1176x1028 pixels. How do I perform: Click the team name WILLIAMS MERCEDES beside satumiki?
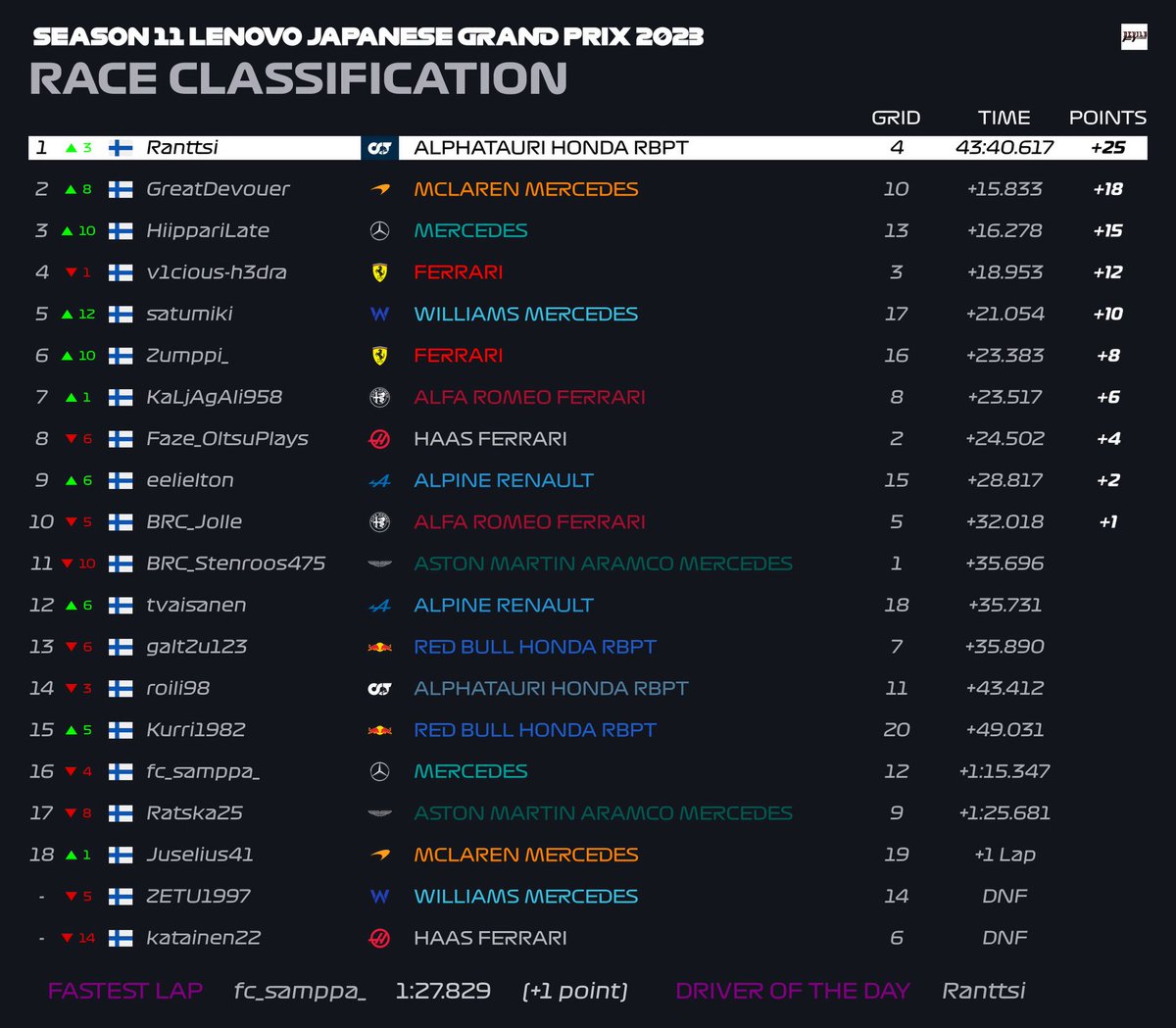coord(525,315)
